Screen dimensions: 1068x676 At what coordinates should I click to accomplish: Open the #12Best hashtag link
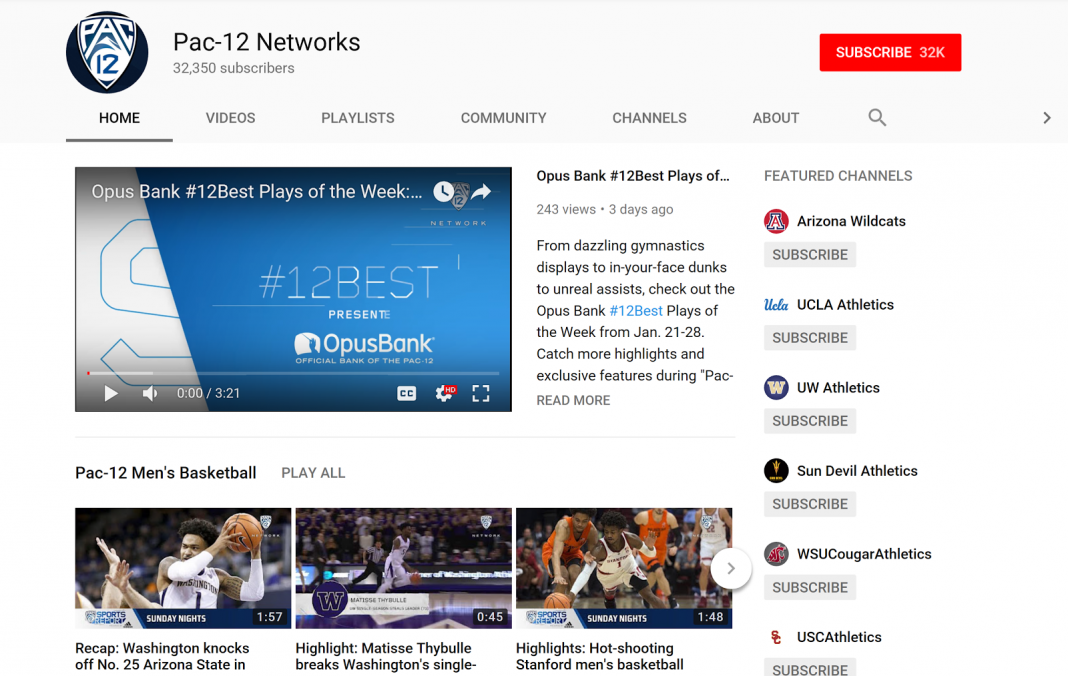click(635, 311)
